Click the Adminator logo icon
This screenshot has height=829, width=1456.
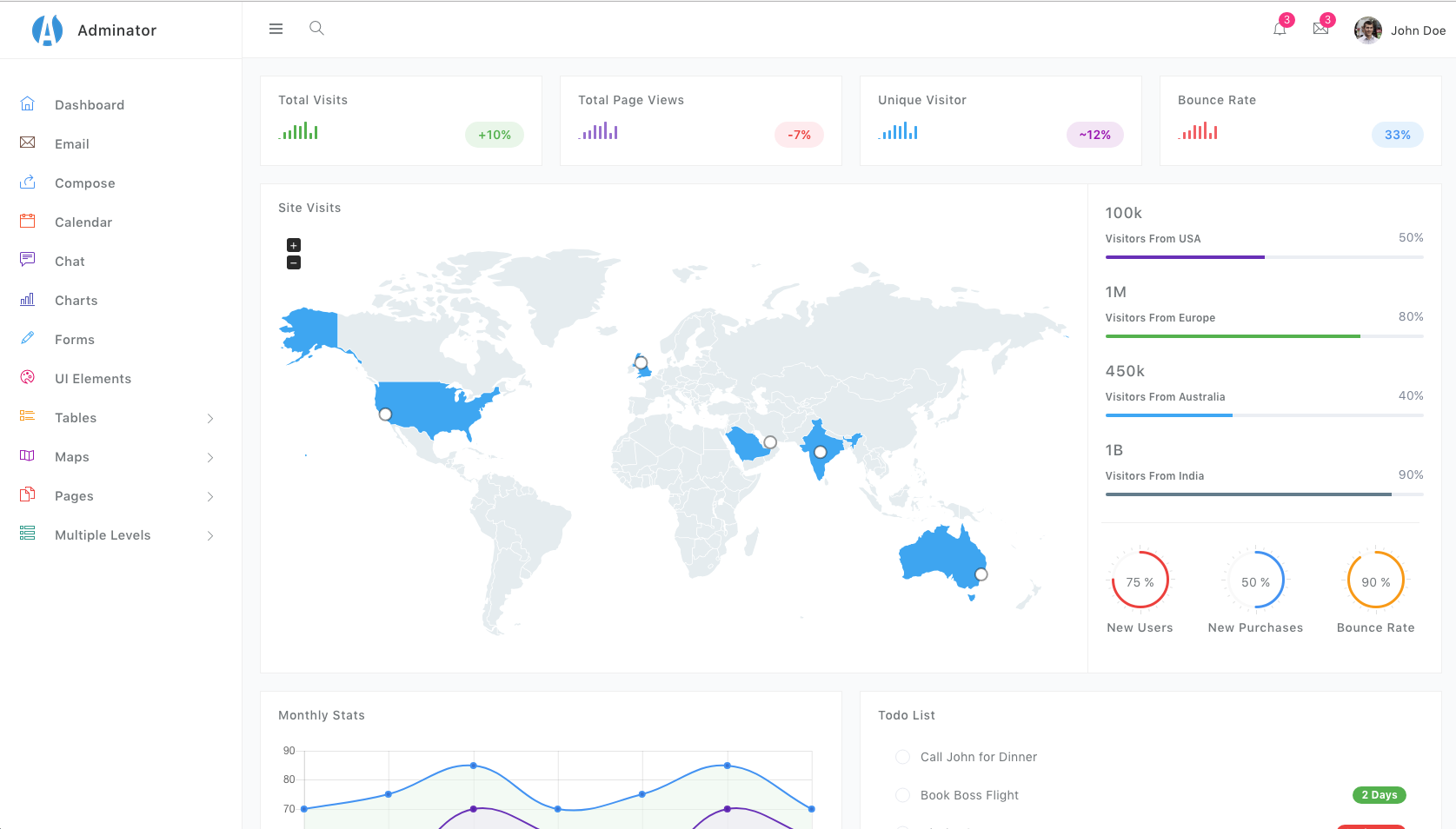point(47,30)
